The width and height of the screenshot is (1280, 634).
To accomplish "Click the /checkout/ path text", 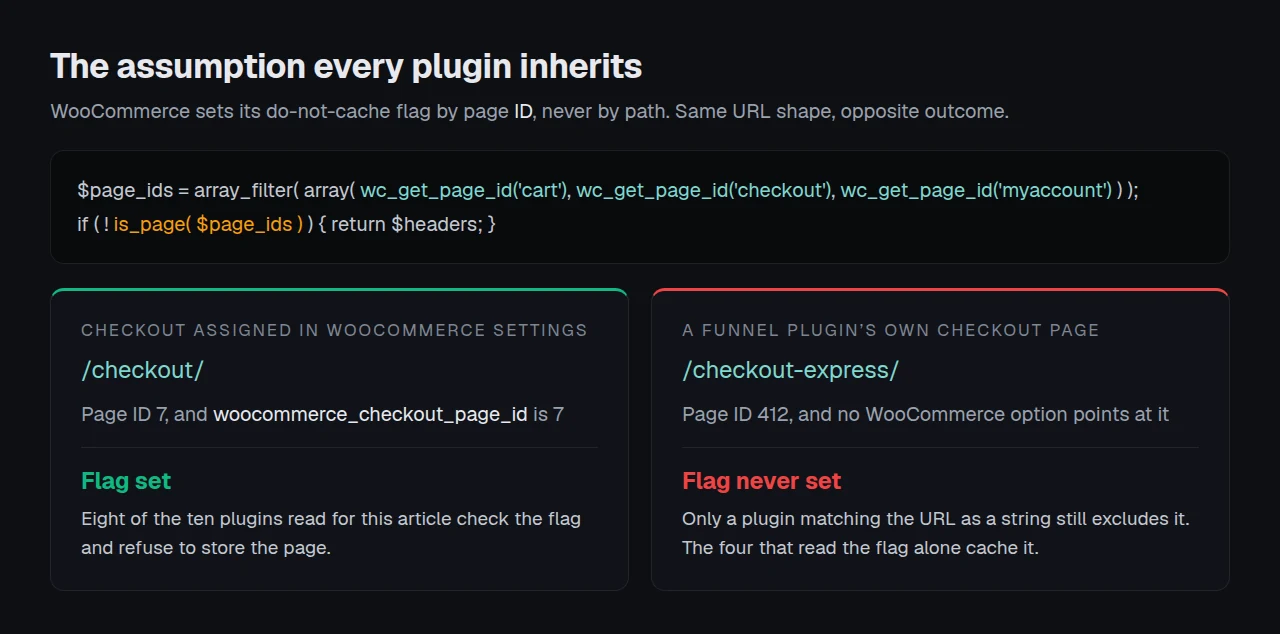I will (142, 370).
